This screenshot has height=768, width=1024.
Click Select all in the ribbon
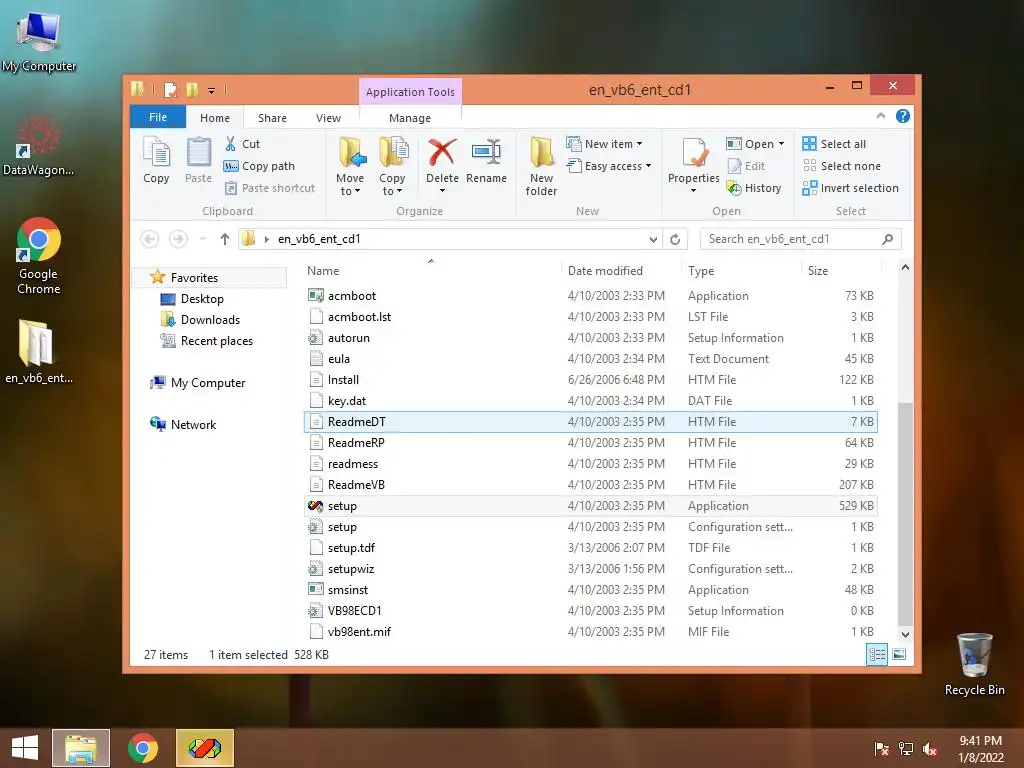834,144
